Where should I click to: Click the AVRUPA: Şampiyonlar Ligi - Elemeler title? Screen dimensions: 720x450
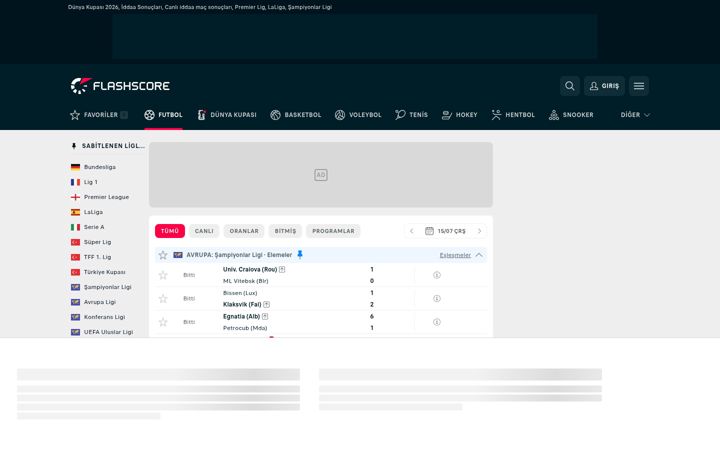coord(239,255)
